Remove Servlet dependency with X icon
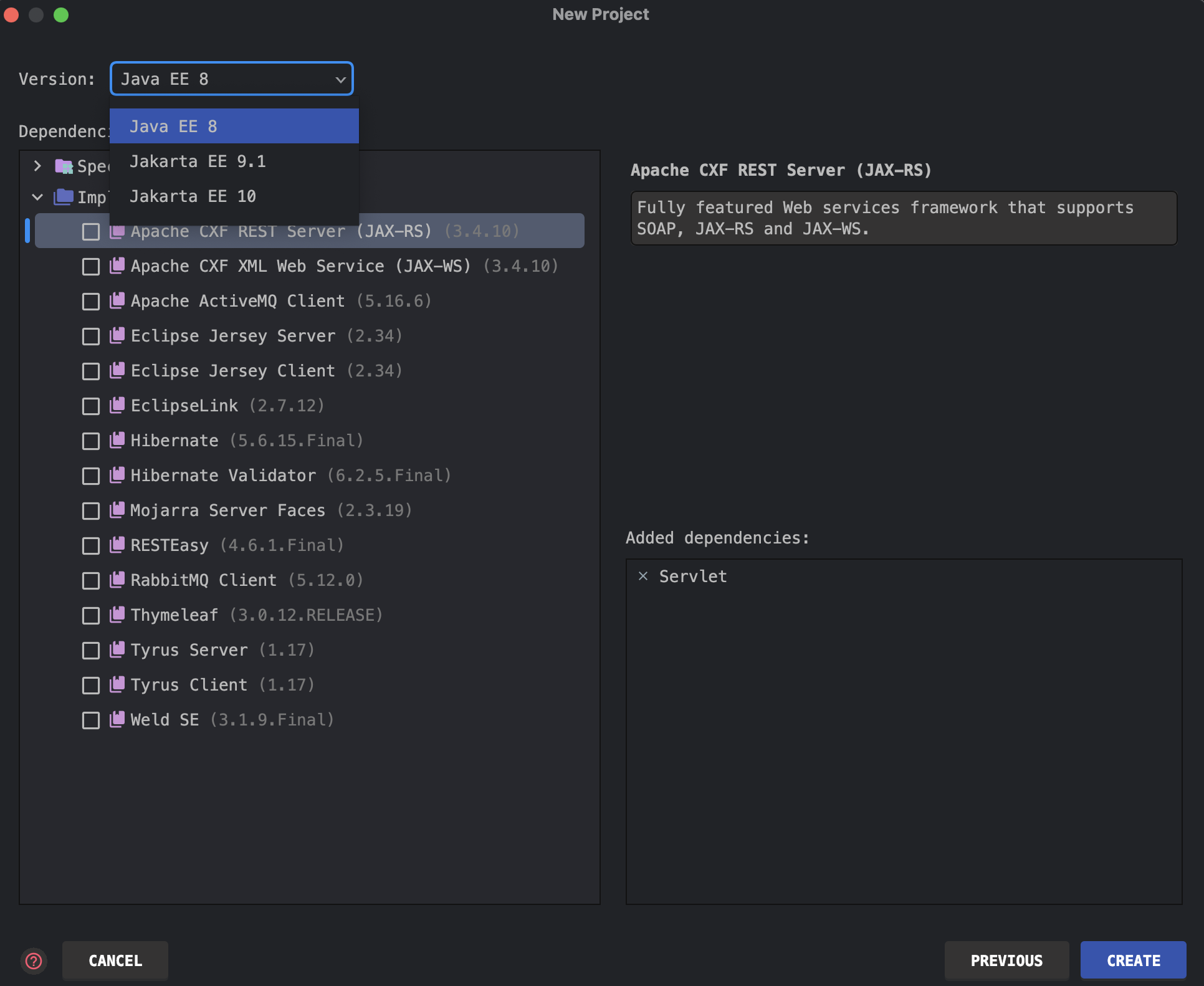1204x986 pixels. coord(643,576)
